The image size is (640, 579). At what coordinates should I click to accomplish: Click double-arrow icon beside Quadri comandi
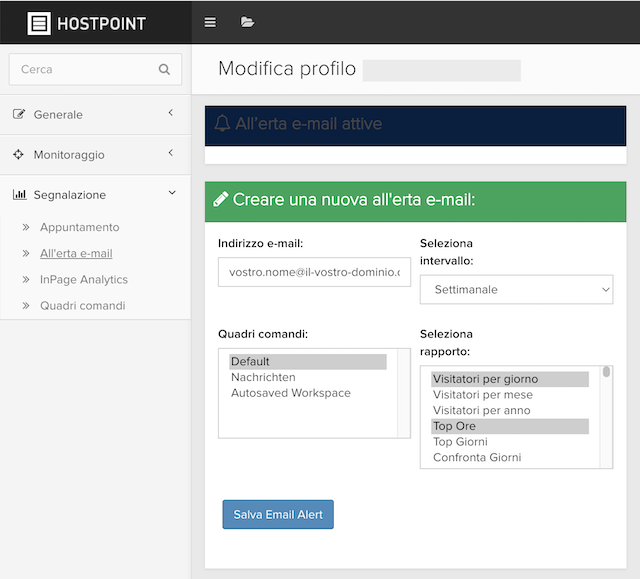[x=26, y=306]
